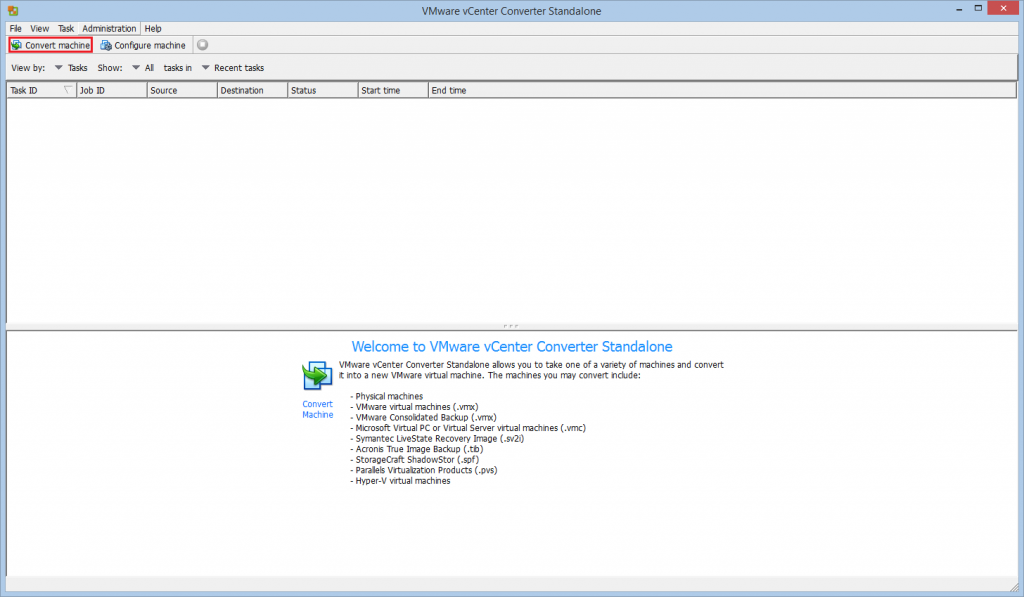
Task: Click the circular status icon on the toolbar
Action: click(202, 45)
